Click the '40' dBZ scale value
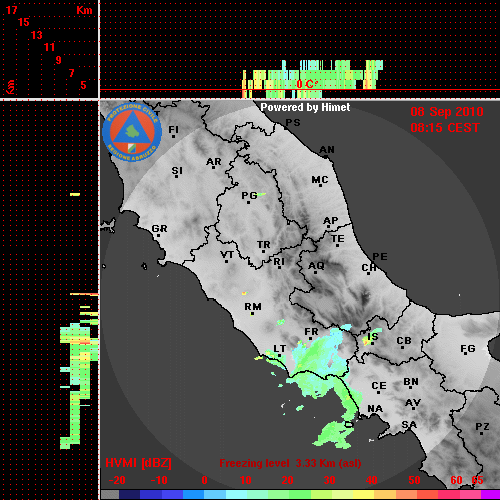The image size is (500, 500). coord(372,480)
